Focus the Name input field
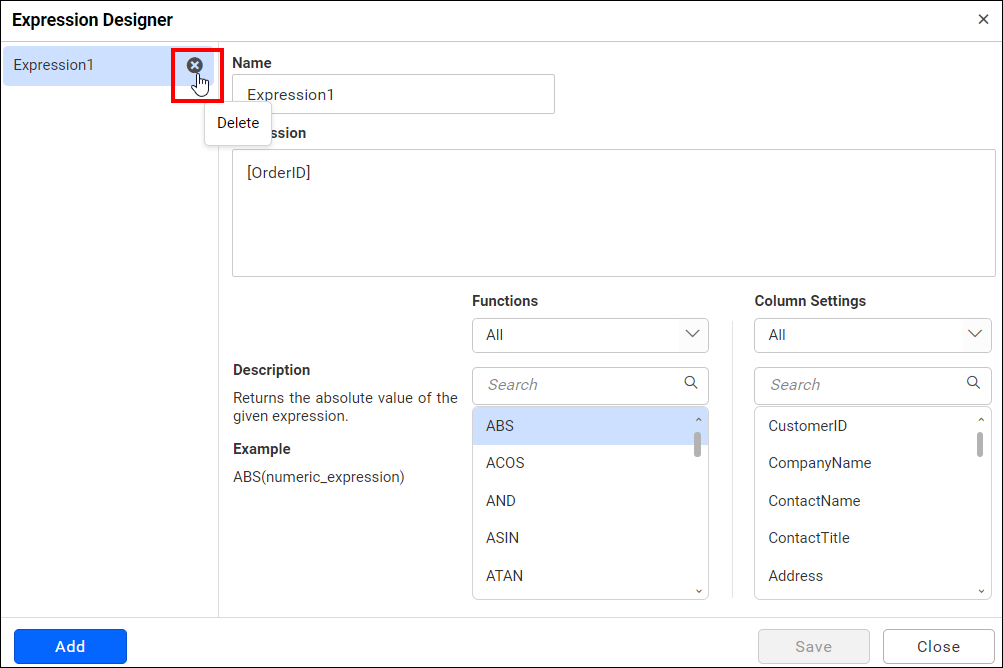1003x668 pixels. [393, 95]
